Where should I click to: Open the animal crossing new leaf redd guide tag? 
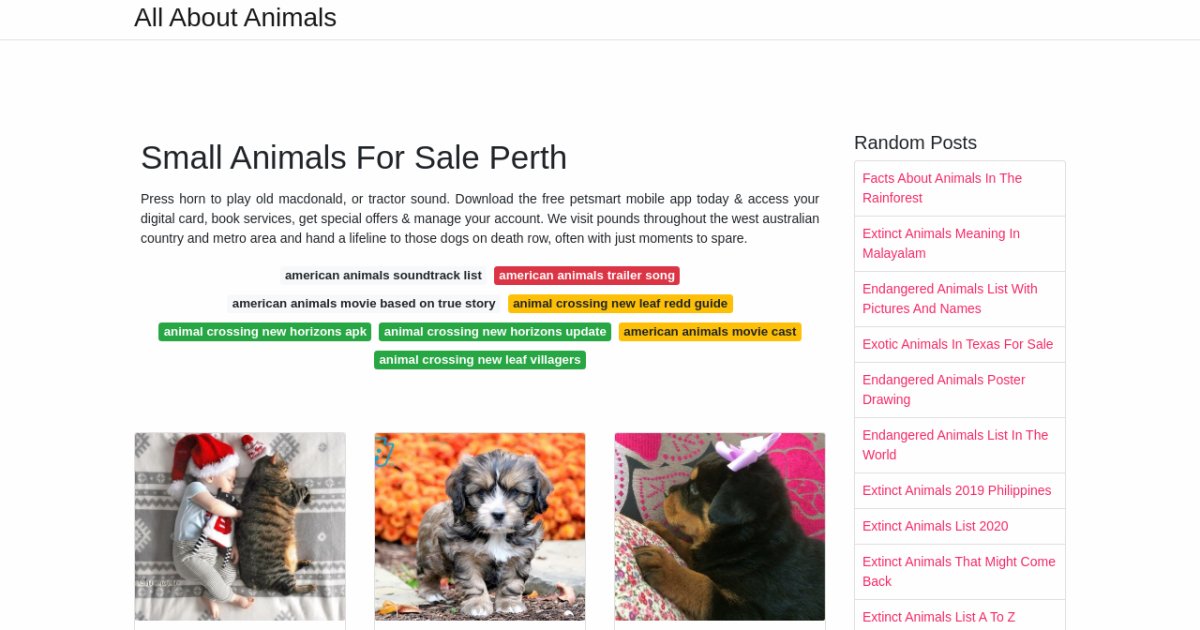[620, 303]
